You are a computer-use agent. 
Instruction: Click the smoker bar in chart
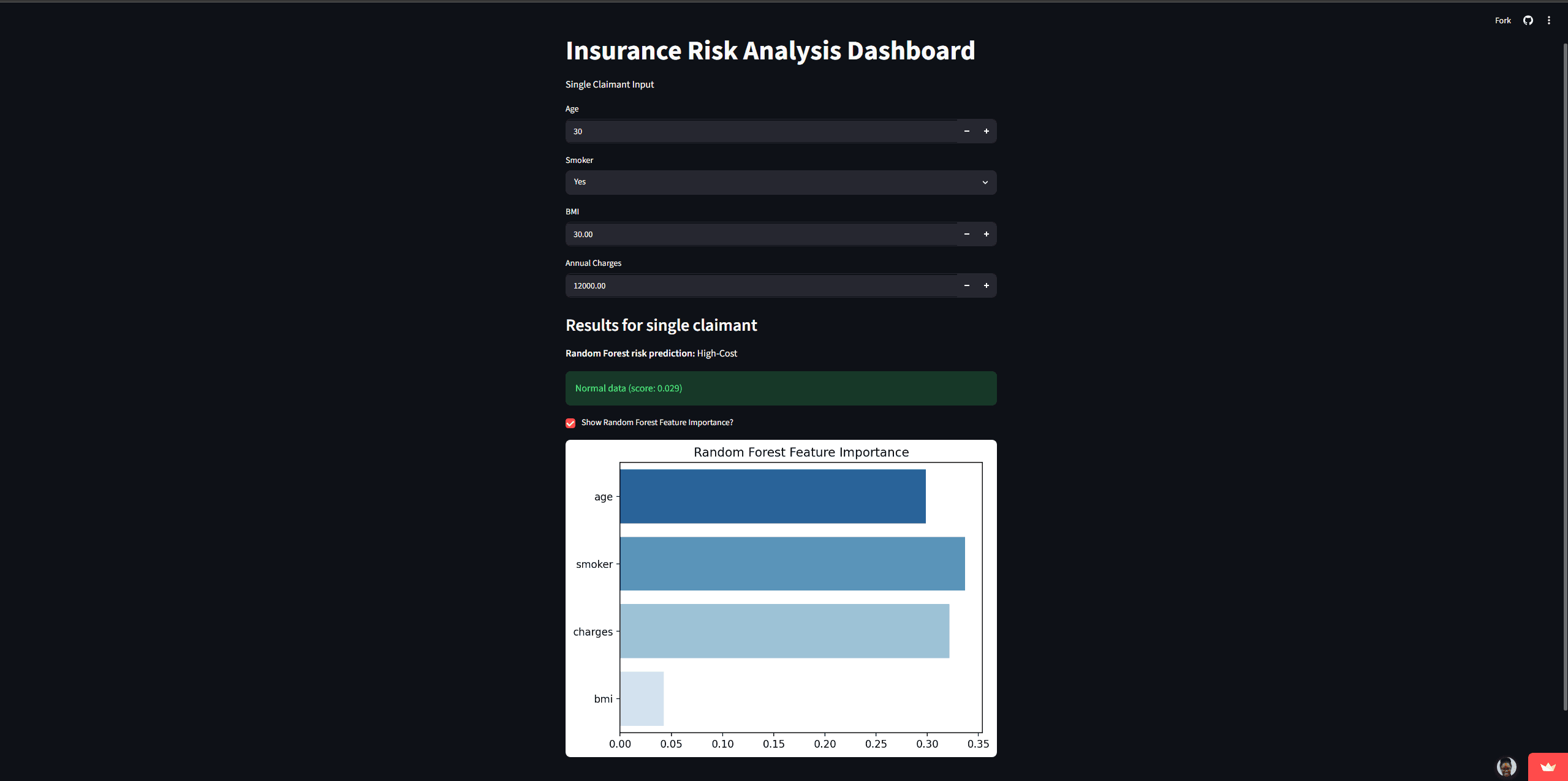(792, 564)
